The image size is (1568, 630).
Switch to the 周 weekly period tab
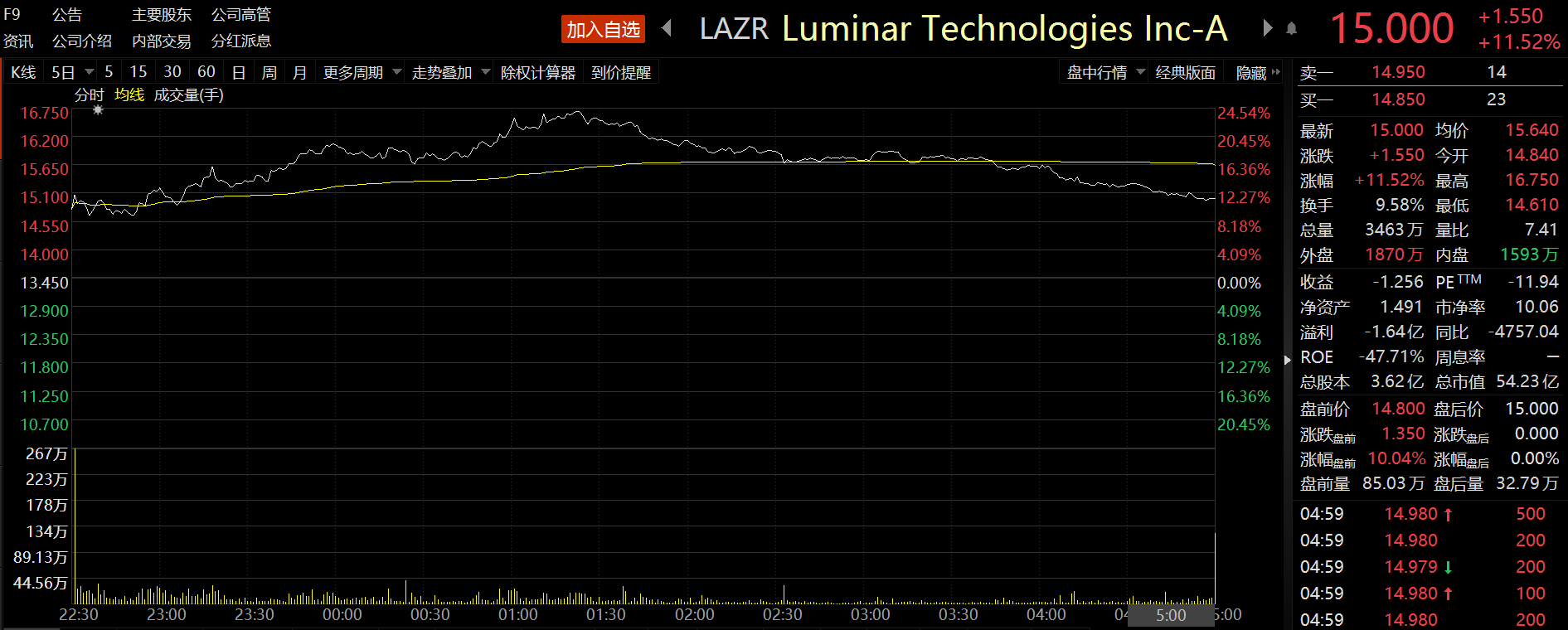pyautogui.click(x=269, y=72)
